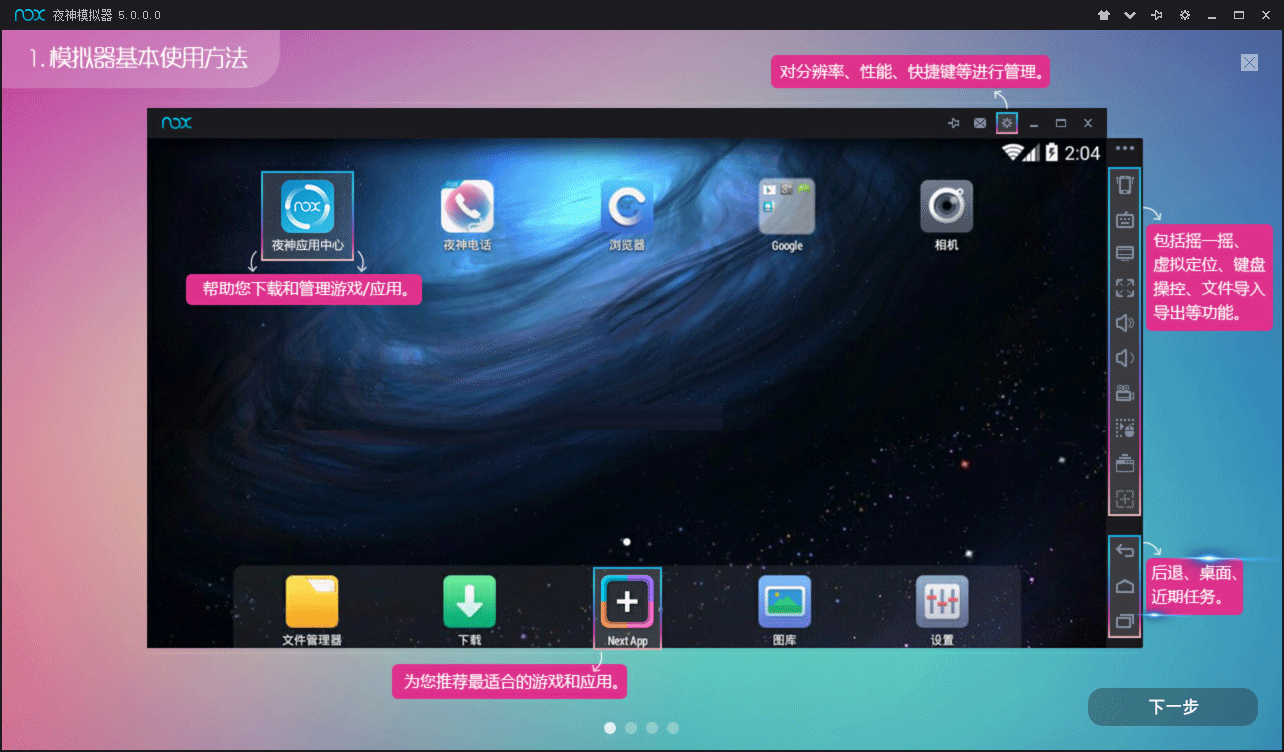Click the 2:04 clock in status bar
The height and width of the screenshot is (752, 1284).
1082,153
